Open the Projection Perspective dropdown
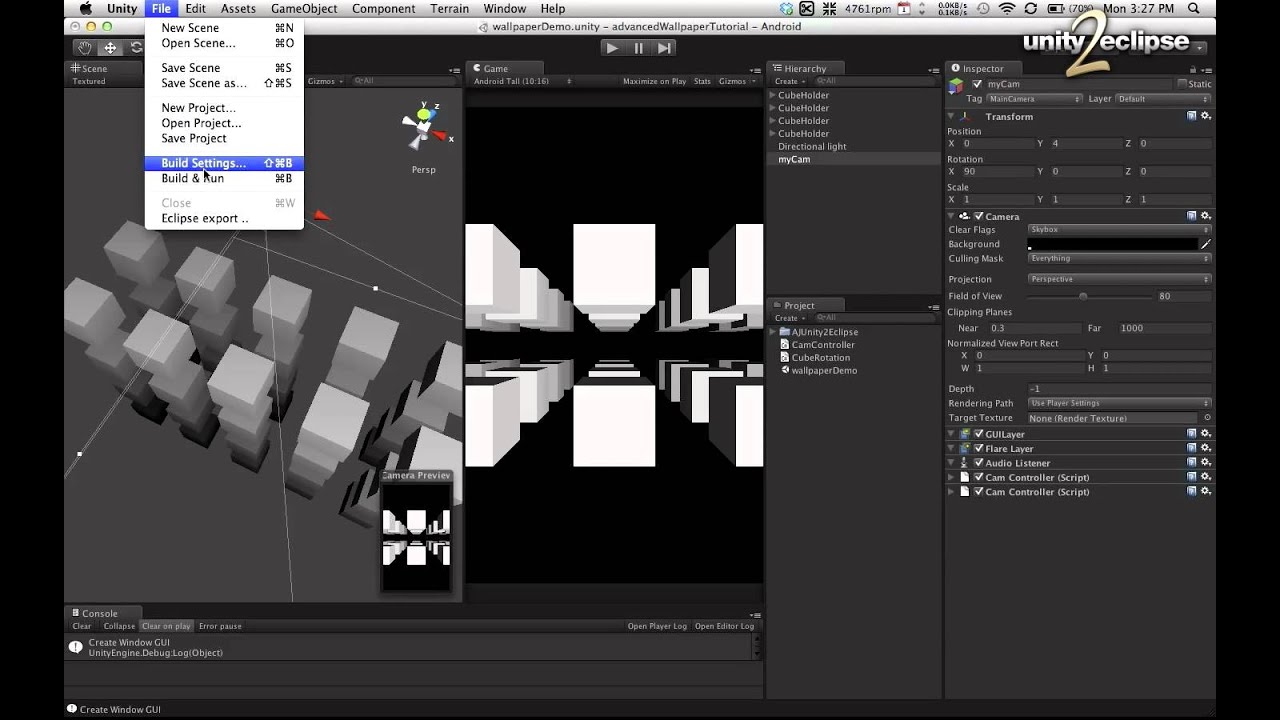Screen dimensions: 1280x720 1119,279
